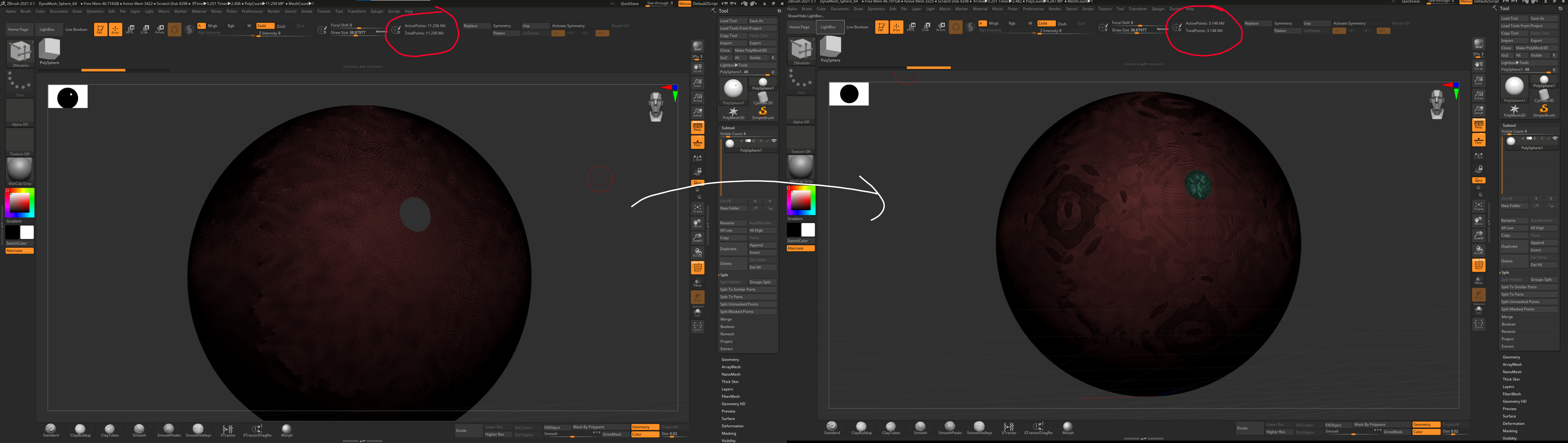This screenshot has width=1568, height=443.
Task: Expand the Geometry section in right Tool panel
Action: [x=1511, y=357]
